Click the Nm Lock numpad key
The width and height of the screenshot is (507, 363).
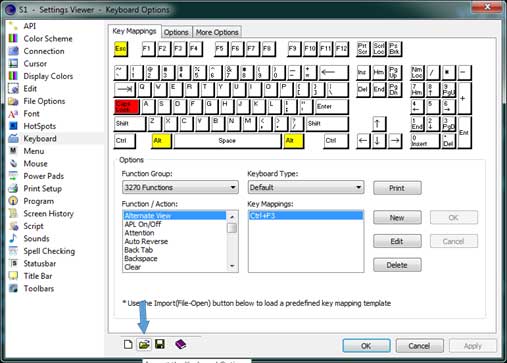point(417,73)
